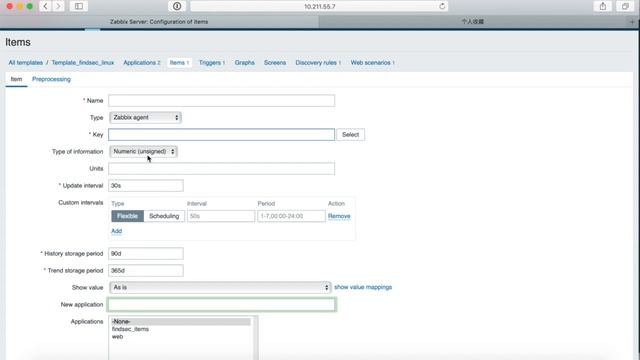Screen dimensions: 640x360
Task: Click Select button next to Key
Action: [350, 135]
